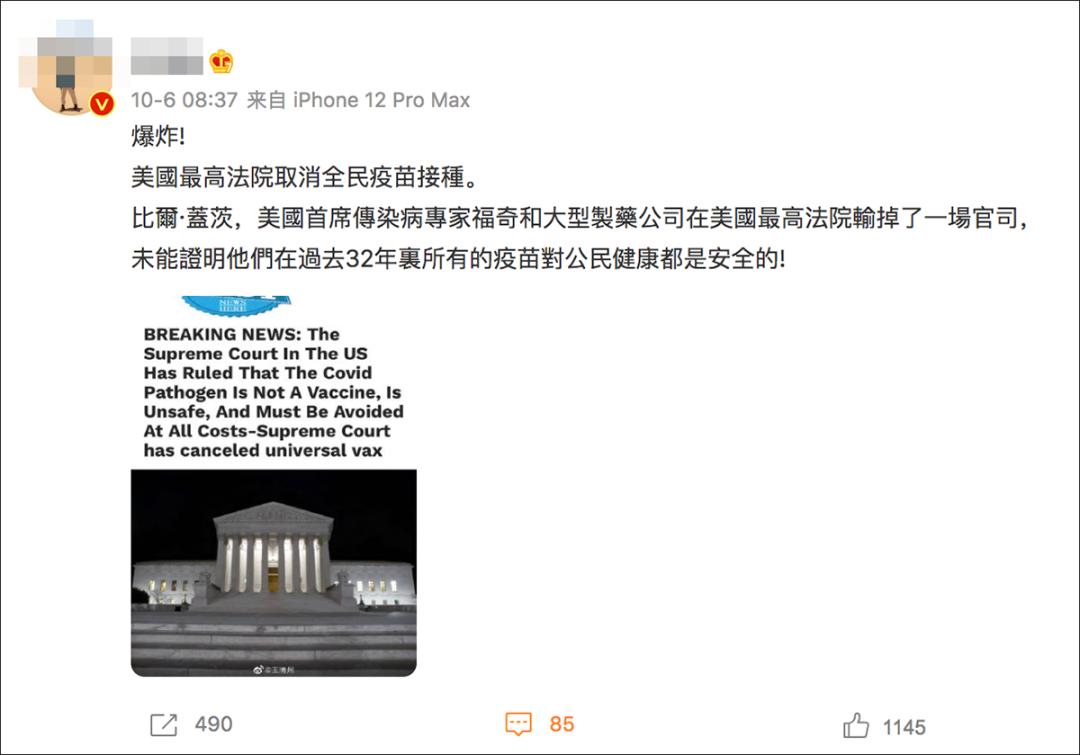Click the iPhone 12 Pro Max source

tap(382, 101)
